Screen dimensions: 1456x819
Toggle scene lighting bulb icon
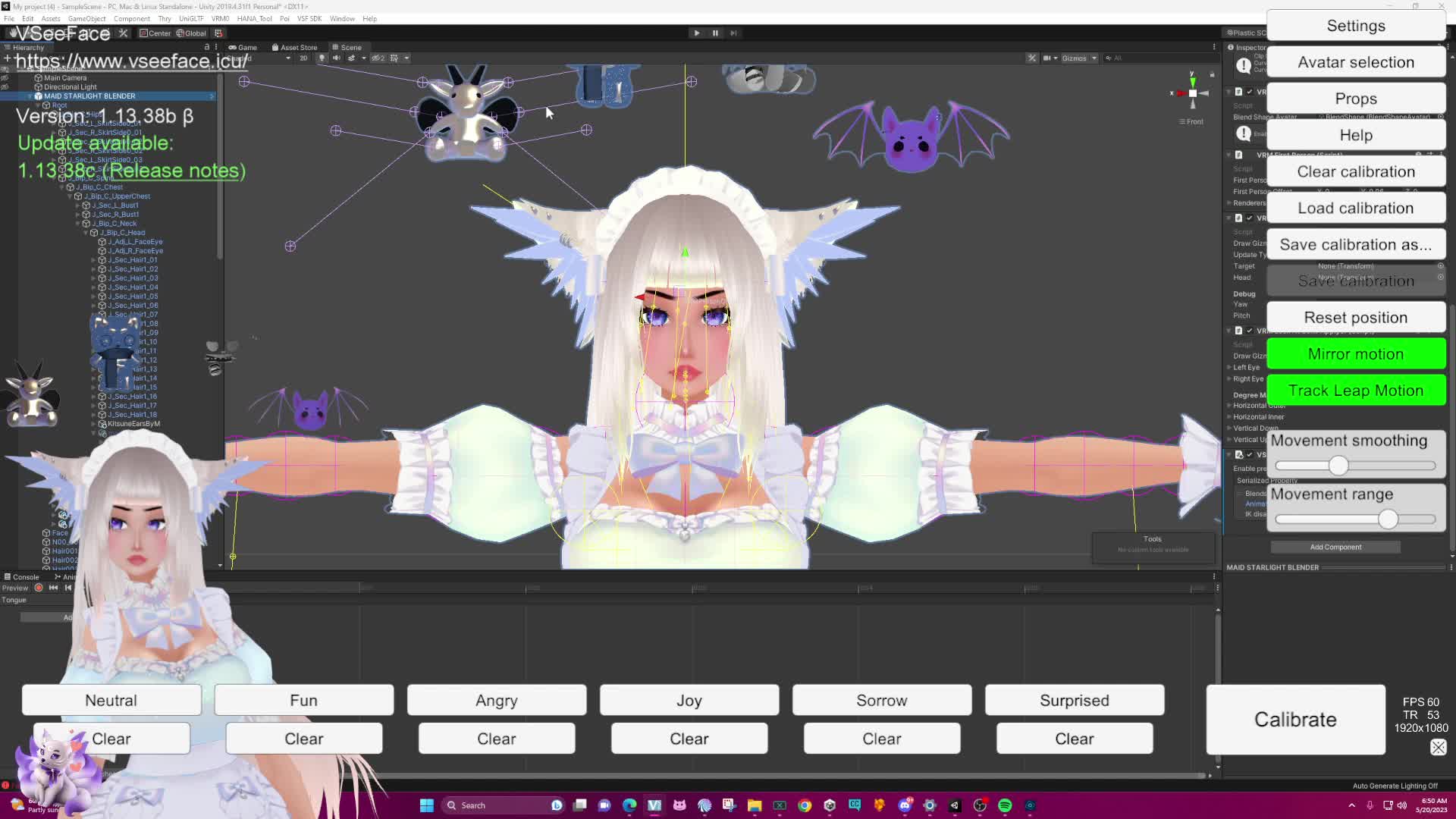point(322,58)
